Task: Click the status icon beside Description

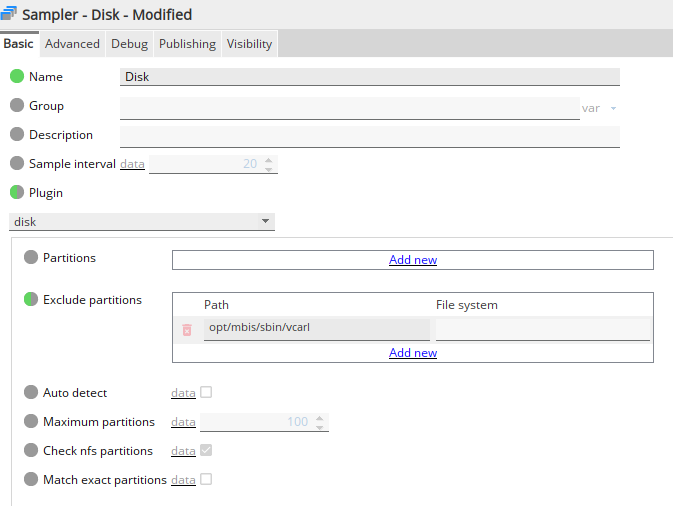Action: tap(17, 135)
